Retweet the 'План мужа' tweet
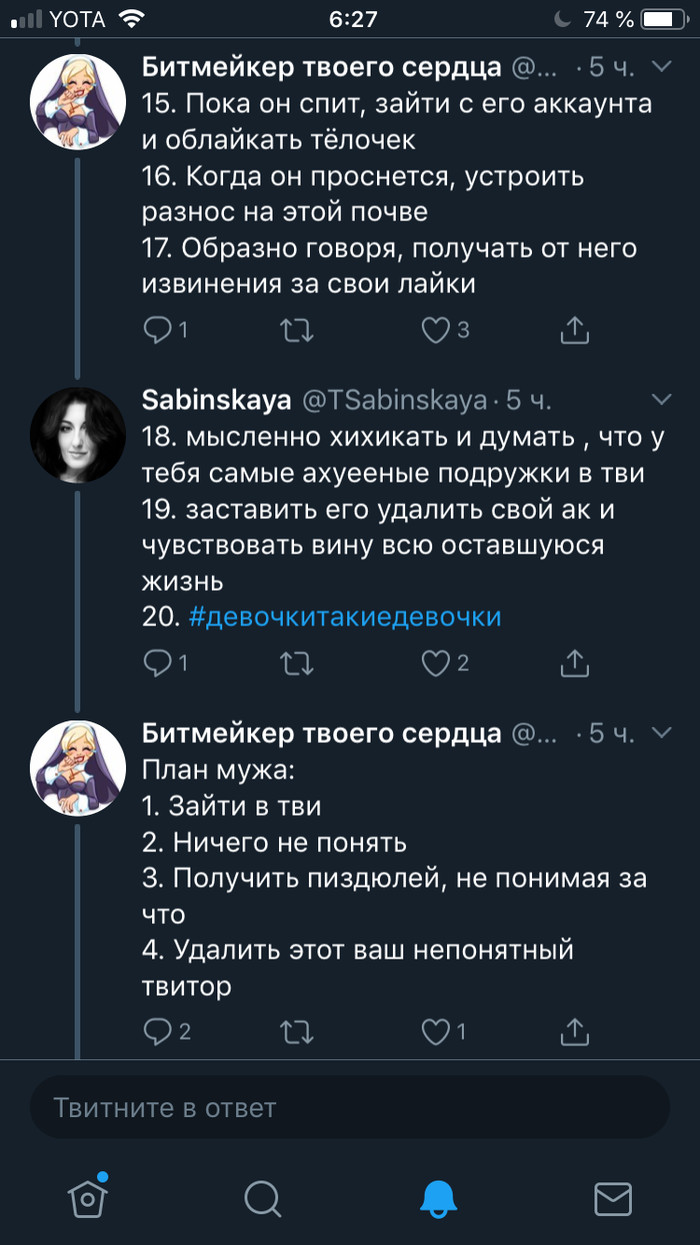700x1245 pixels. [297, 1031]
